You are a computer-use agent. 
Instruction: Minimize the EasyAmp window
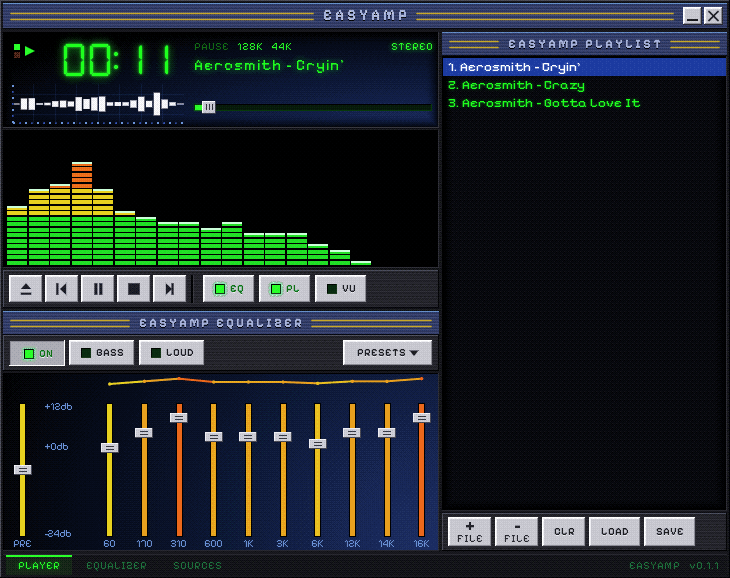click(x=692, y=16)
